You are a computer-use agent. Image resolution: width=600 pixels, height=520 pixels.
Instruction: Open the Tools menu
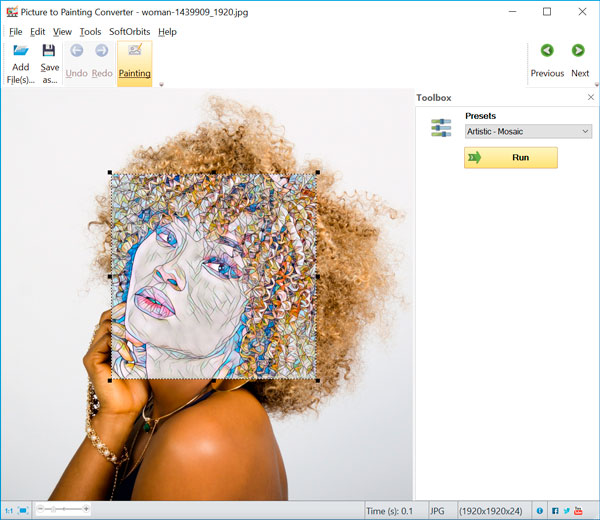tap(90, 32)
